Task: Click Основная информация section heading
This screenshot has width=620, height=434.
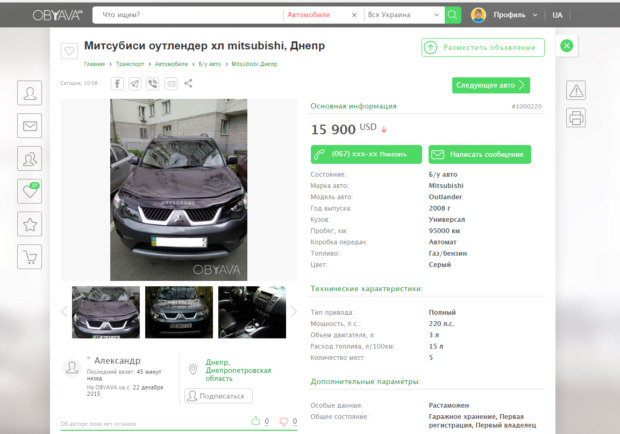Action: (353, 106)
